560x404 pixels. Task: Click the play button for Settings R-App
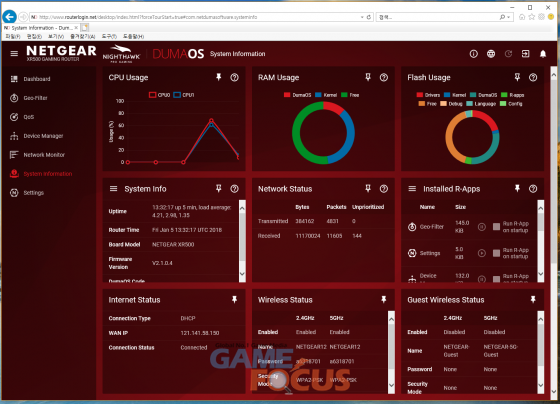tap(481, 253)
